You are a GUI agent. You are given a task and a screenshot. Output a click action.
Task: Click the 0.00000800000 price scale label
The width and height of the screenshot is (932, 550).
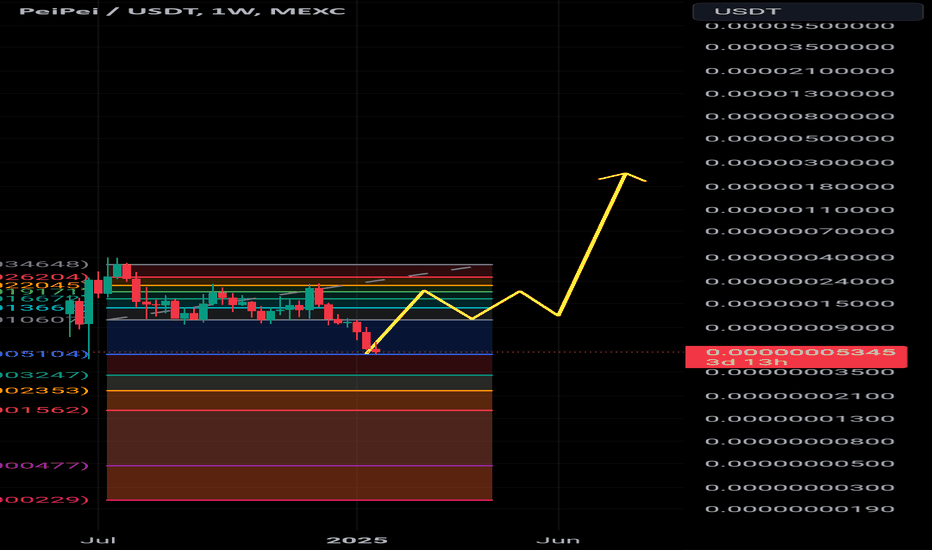(799, 116)
